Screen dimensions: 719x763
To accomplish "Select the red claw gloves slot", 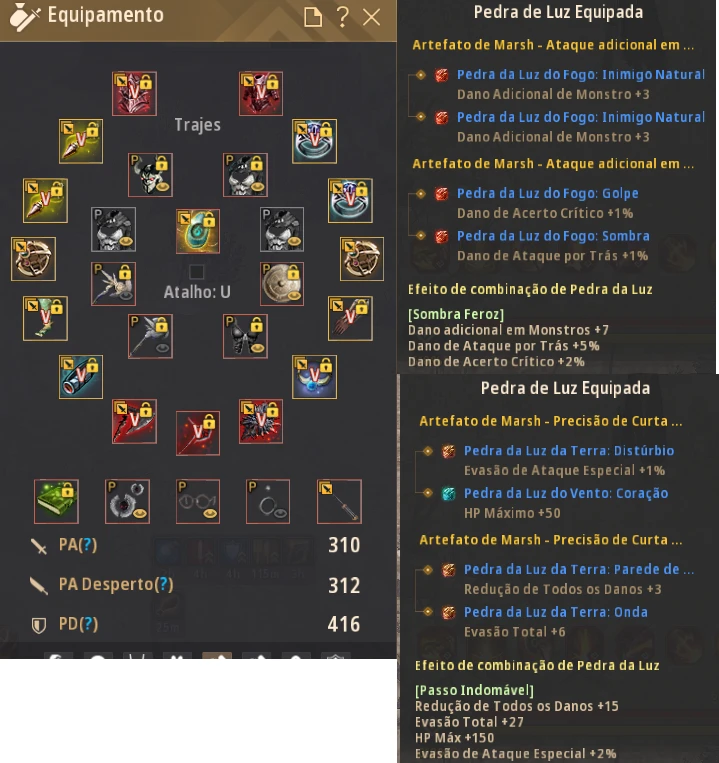I will (x=350, y=318).
